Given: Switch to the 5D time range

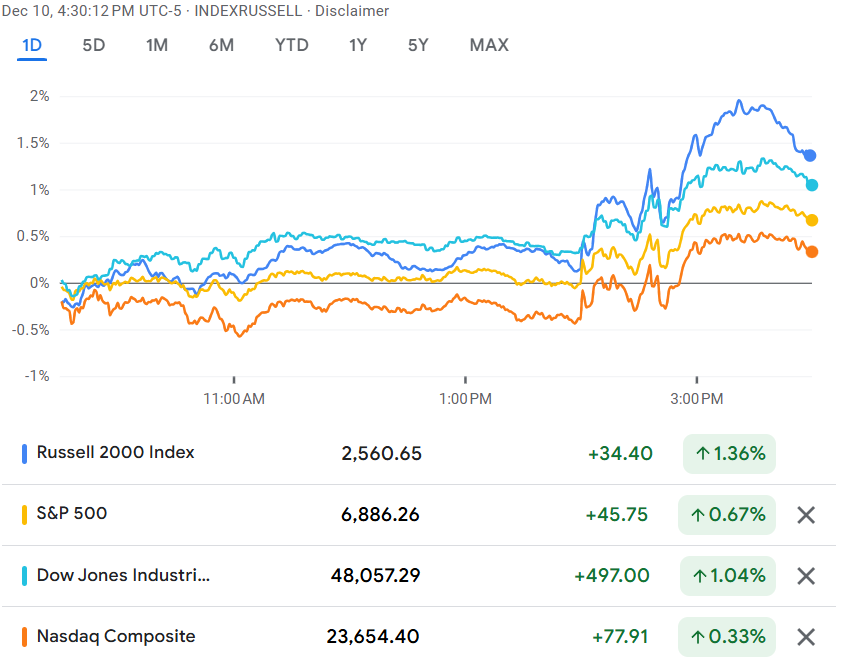Looking at the screenshot, I should [x=94, y=45].
